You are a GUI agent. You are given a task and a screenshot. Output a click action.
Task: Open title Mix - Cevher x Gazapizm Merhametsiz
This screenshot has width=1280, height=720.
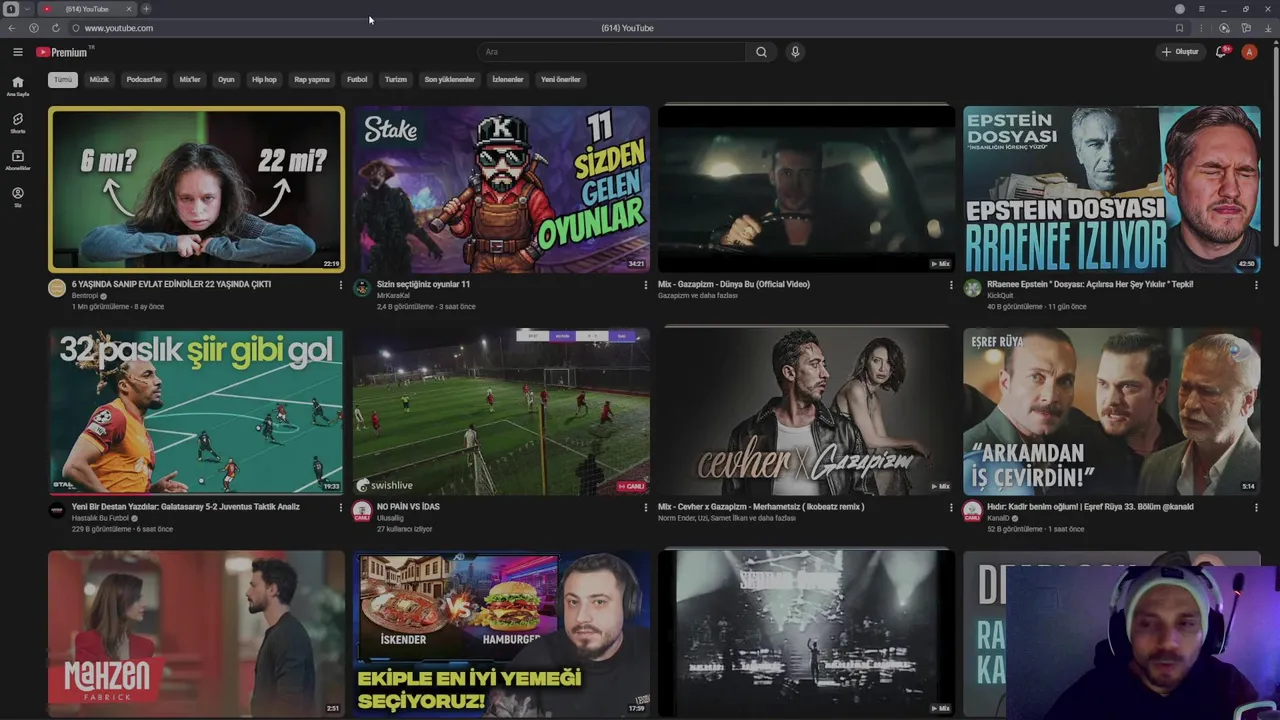coord(761,506)
